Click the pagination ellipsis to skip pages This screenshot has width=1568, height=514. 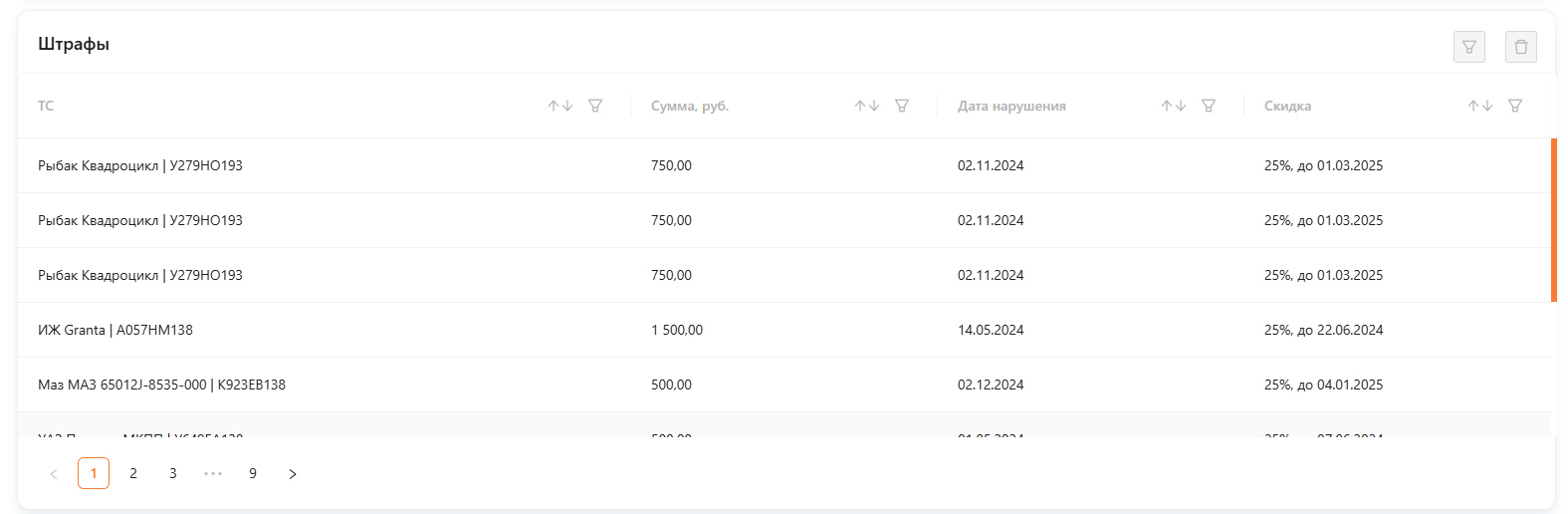point(213,473)
